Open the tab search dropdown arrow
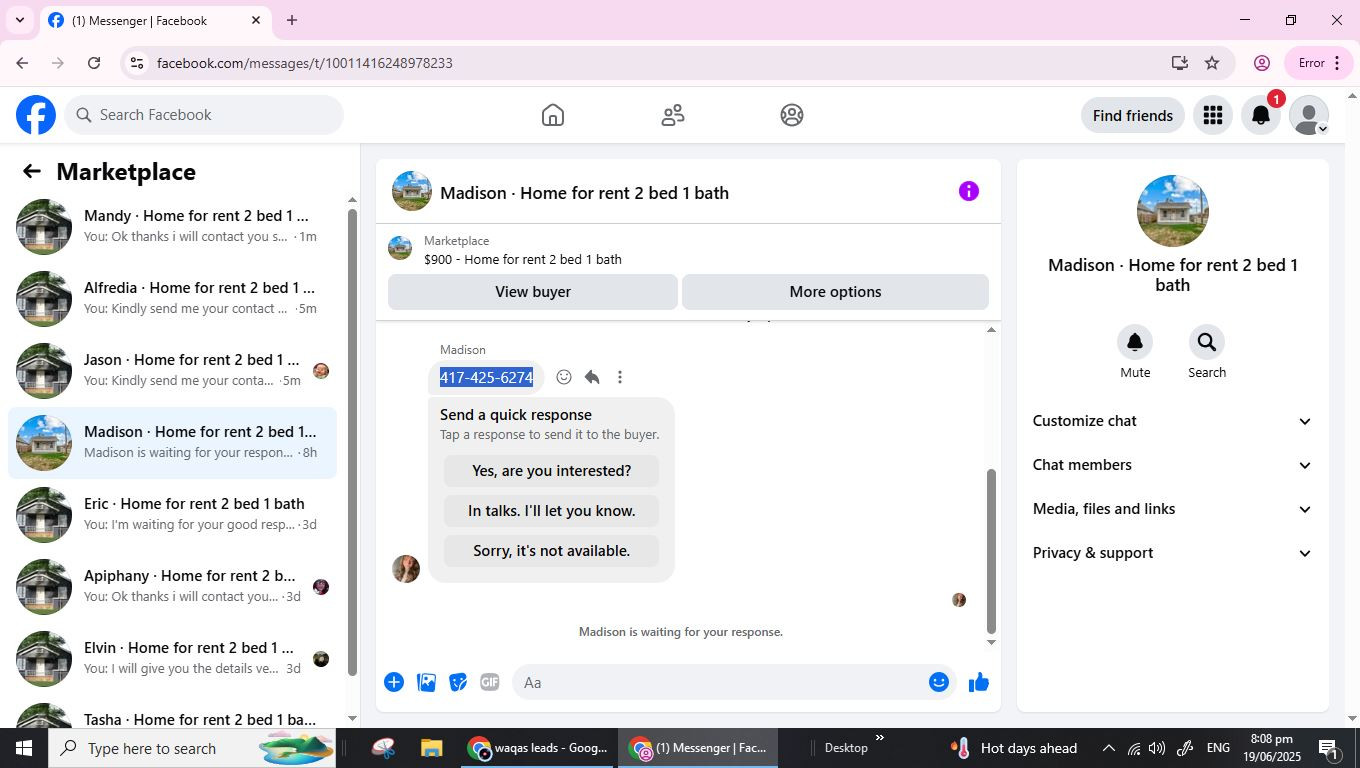This screenshot has width=1360, height=768. click(x=19, y=20)
